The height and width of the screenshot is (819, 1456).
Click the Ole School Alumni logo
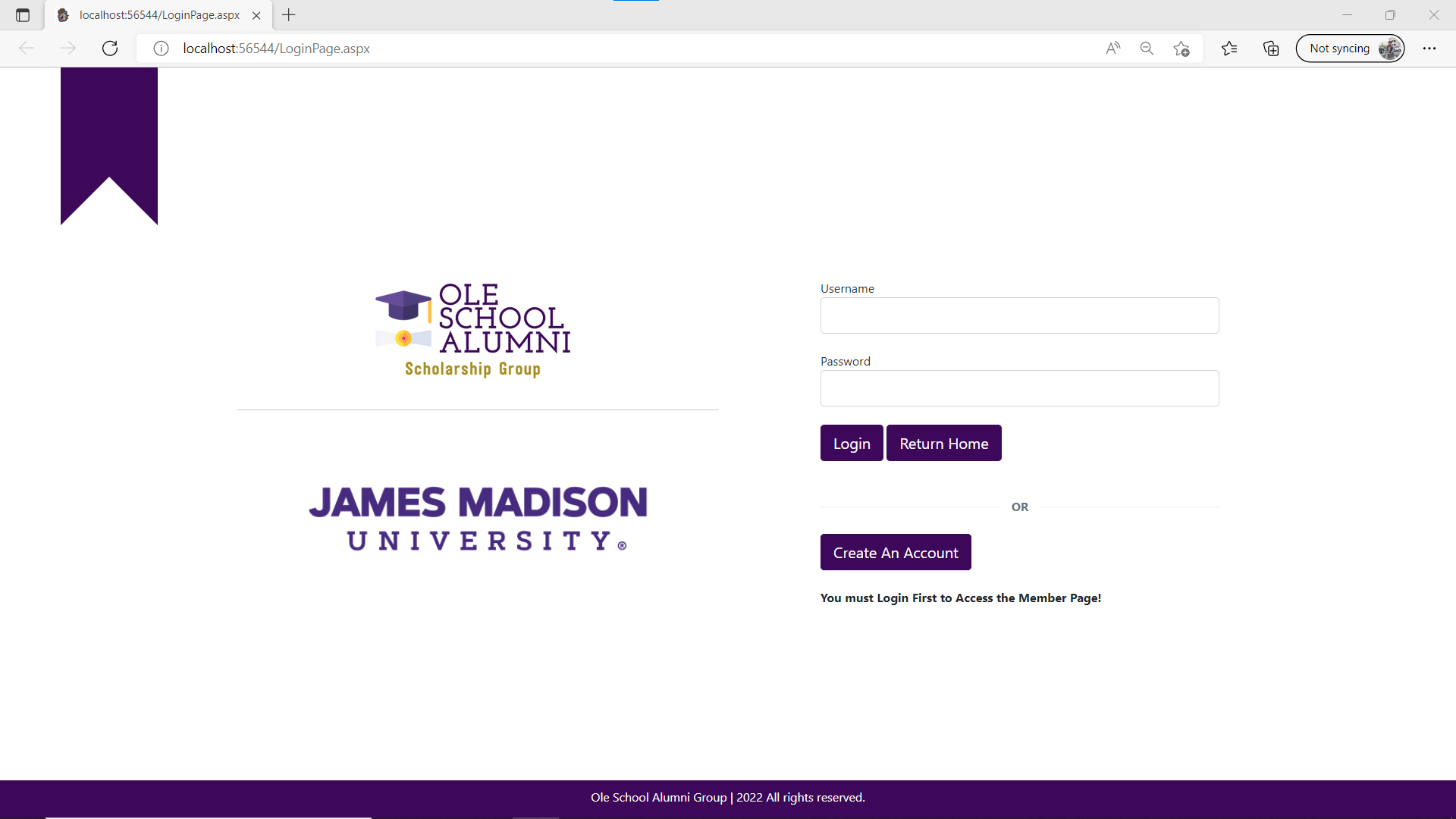tap(473, 330)
